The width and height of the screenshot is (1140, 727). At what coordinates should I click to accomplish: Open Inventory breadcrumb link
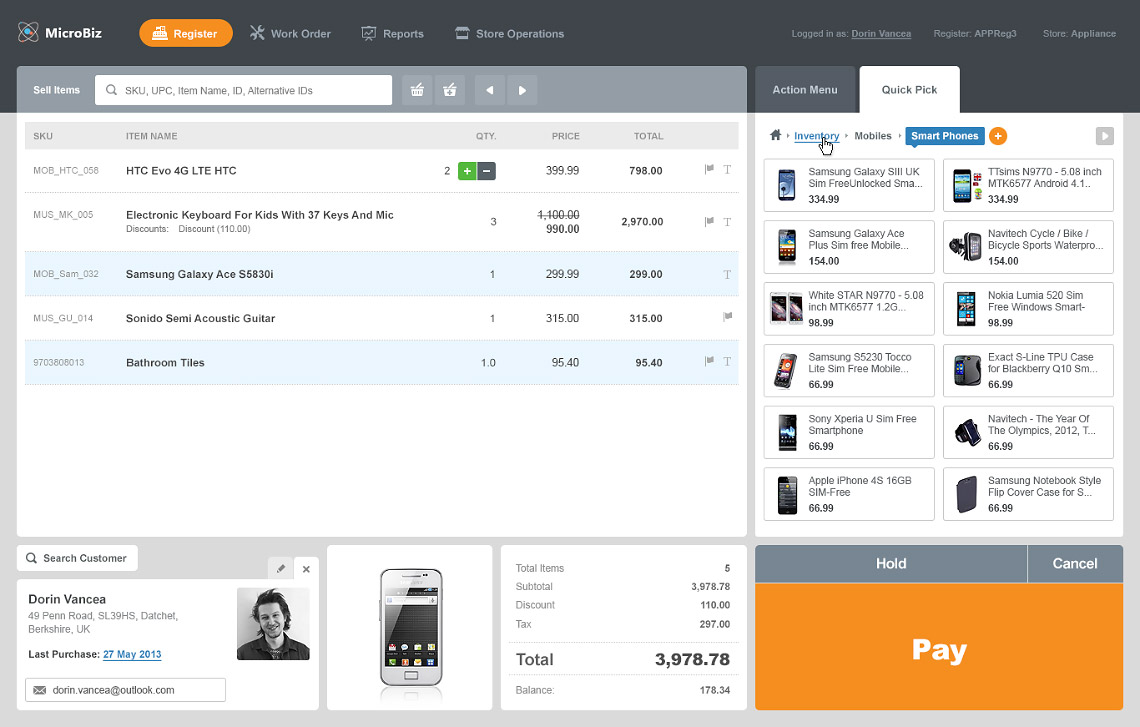point(816,136)
